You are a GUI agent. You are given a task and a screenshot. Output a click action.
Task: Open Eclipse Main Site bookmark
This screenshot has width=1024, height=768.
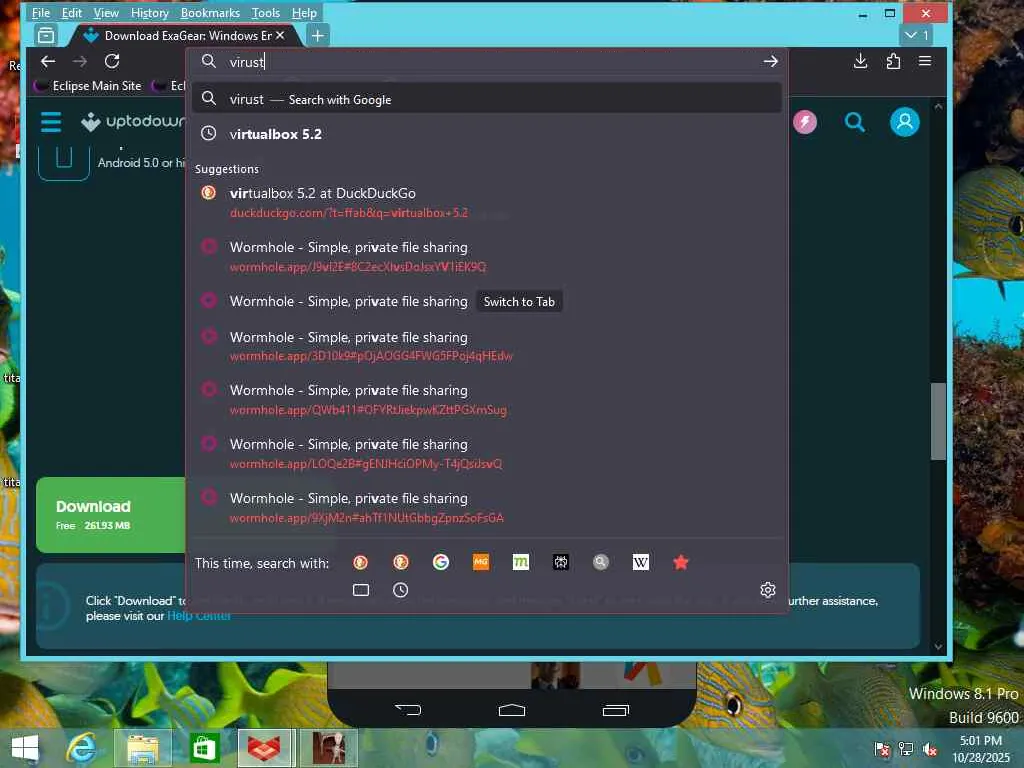pyautogui.click(x=89, y=86)
